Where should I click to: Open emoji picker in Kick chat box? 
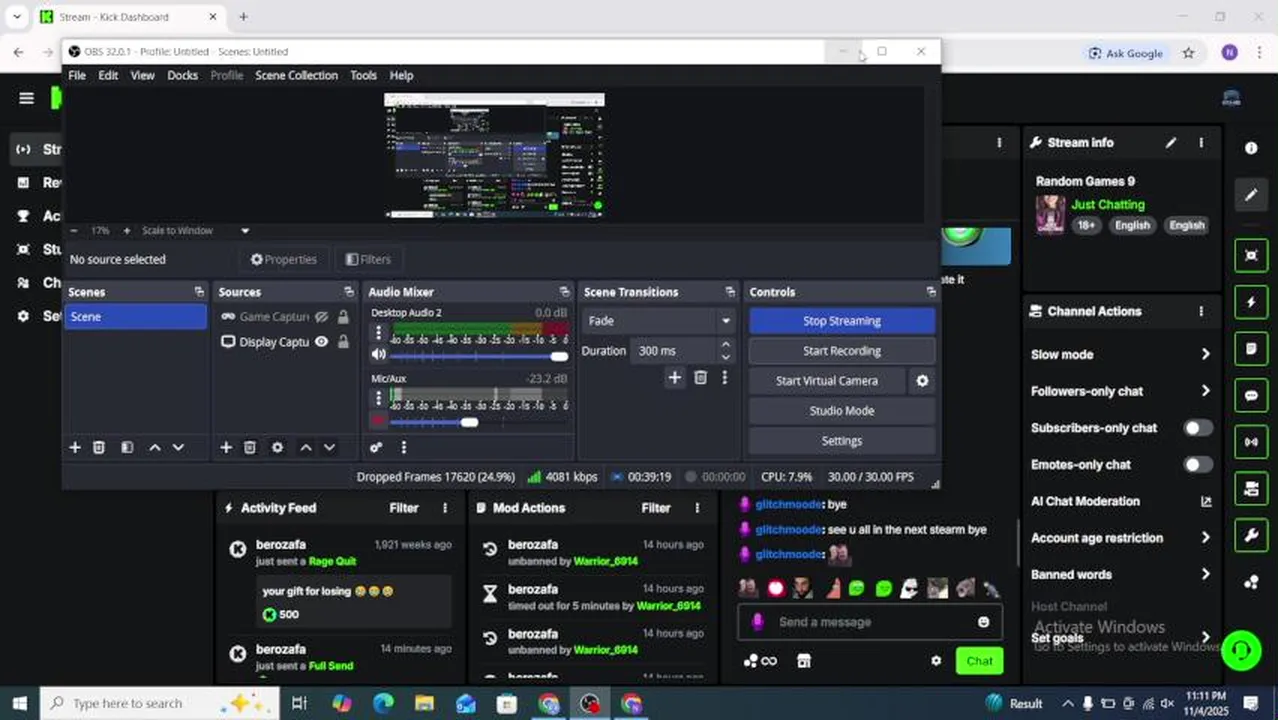983,622
